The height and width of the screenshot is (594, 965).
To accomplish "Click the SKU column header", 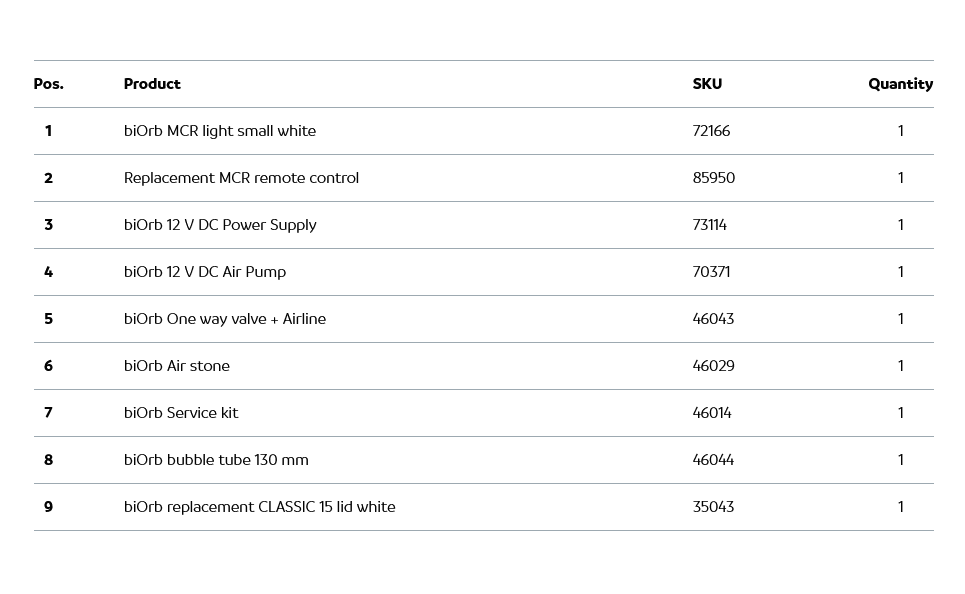I will 707,84.
